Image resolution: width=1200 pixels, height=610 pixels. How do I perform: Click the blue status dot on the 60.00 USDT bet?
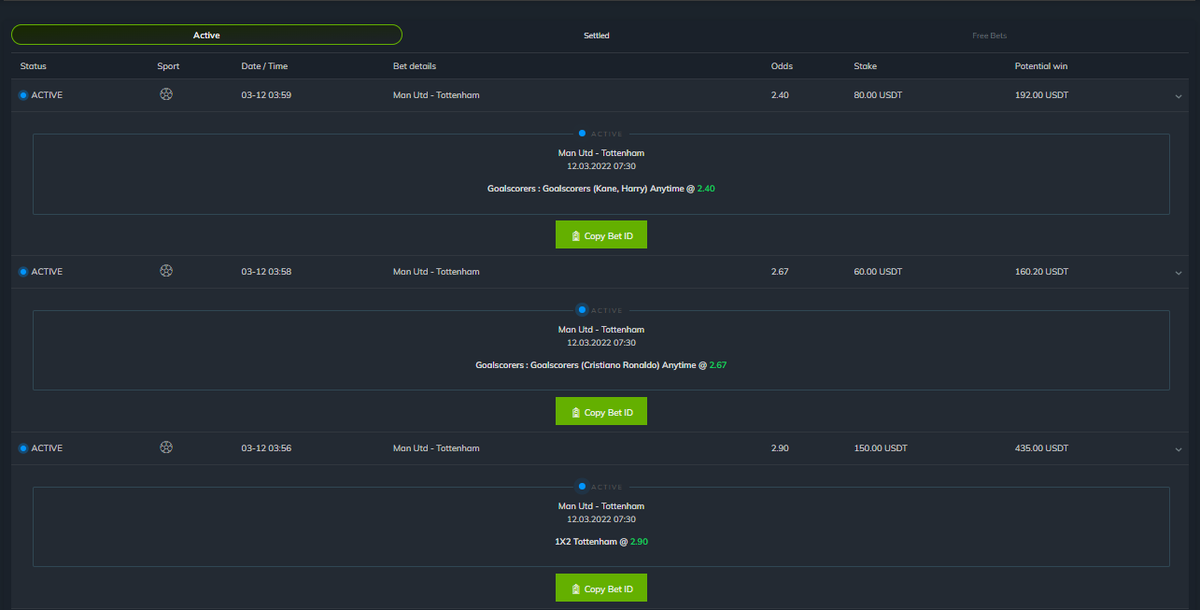click(23, 272)
